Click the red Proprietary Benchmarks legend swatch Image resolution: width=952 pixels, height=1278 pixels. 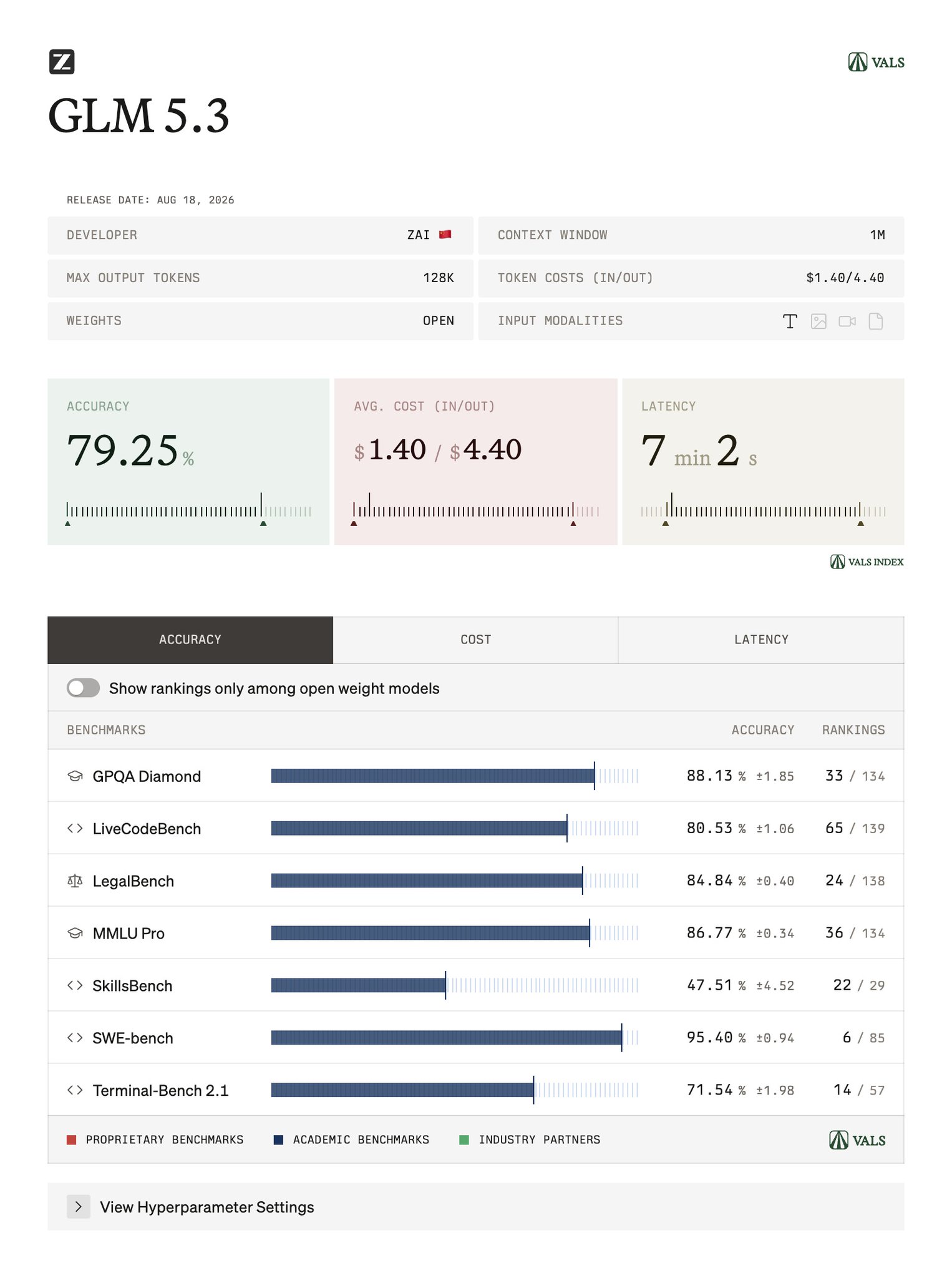(x=72, y=1140)
